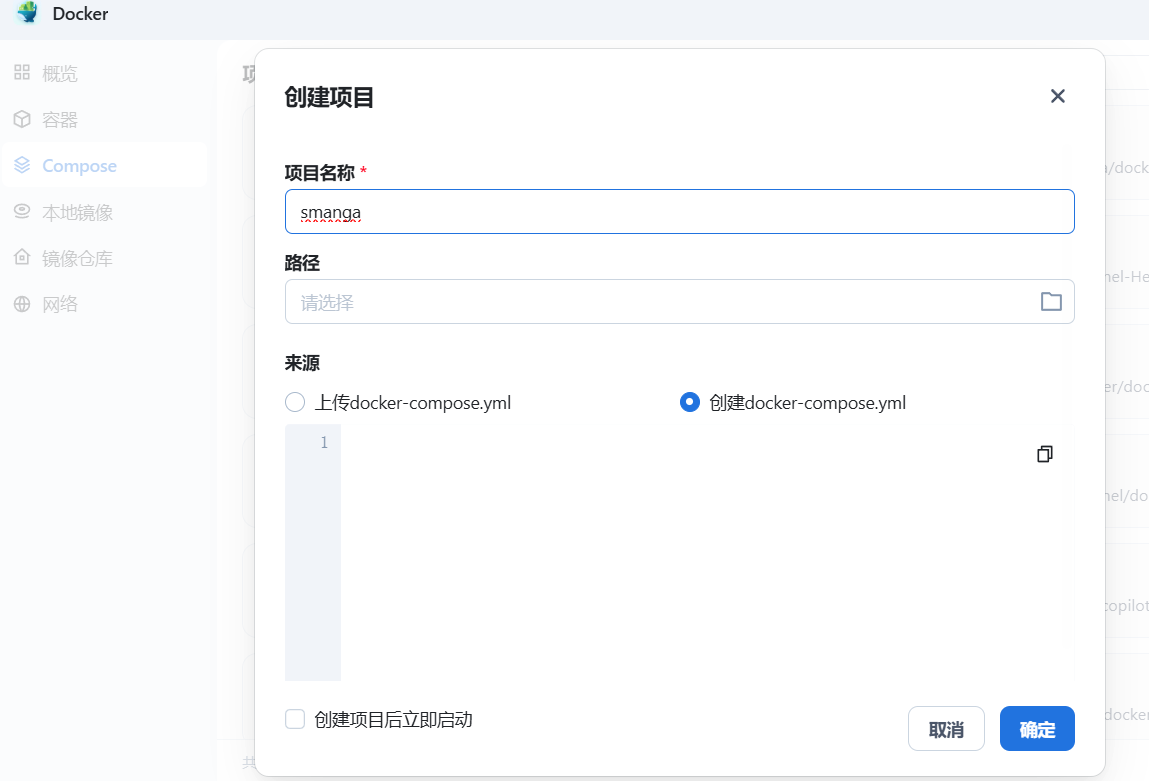Click the Docker whale logo icon
The image size is (1149, 781).
[x=27, y=14]
